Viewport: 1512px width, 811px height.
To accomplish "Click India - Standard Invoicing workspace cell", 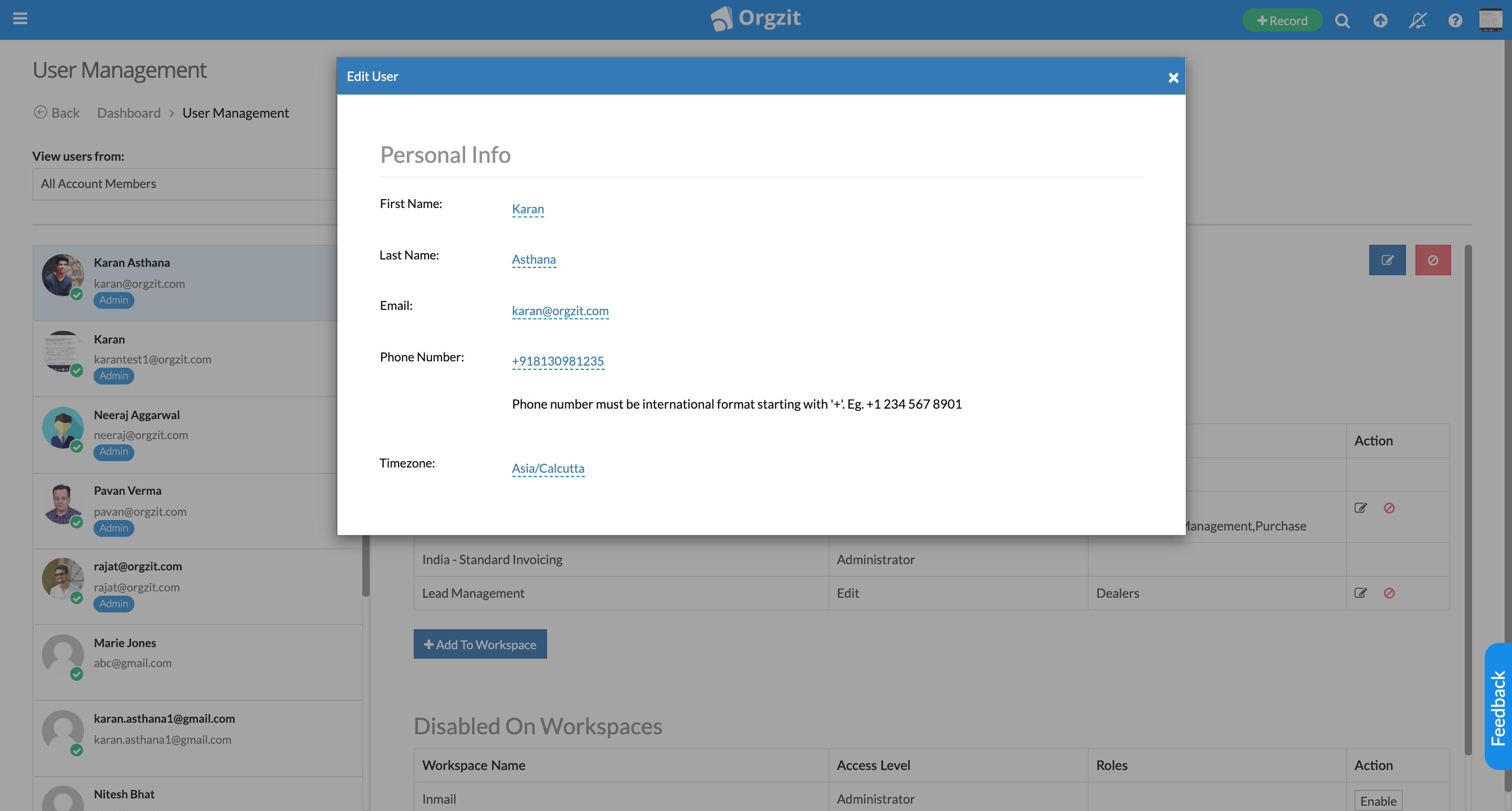I will click(621, 559).
